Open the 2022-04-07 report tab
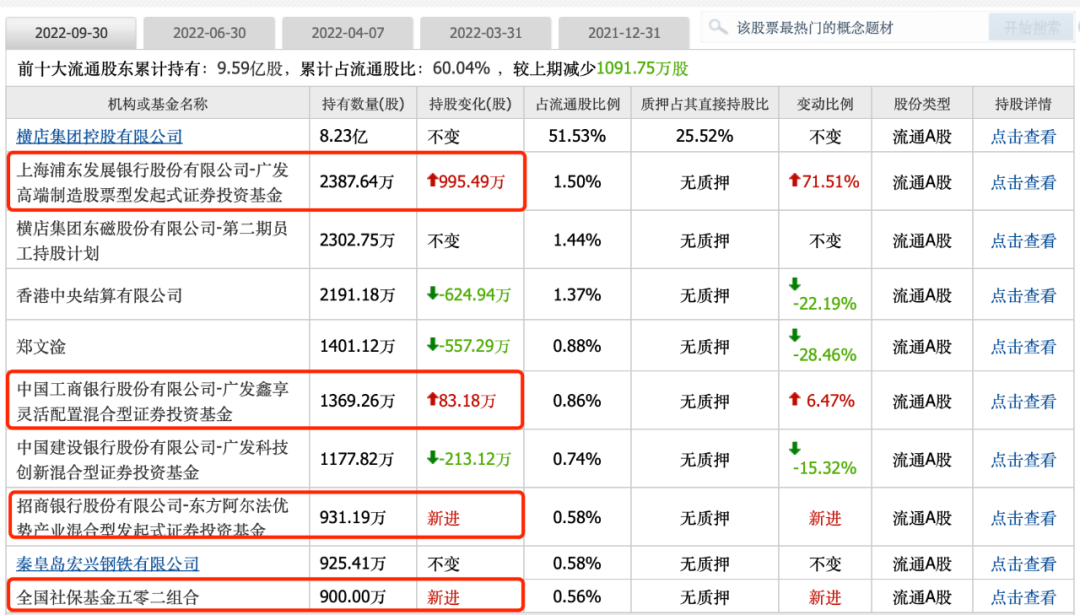Screen dimensions: 1080x615 click(x=348, y=33)
